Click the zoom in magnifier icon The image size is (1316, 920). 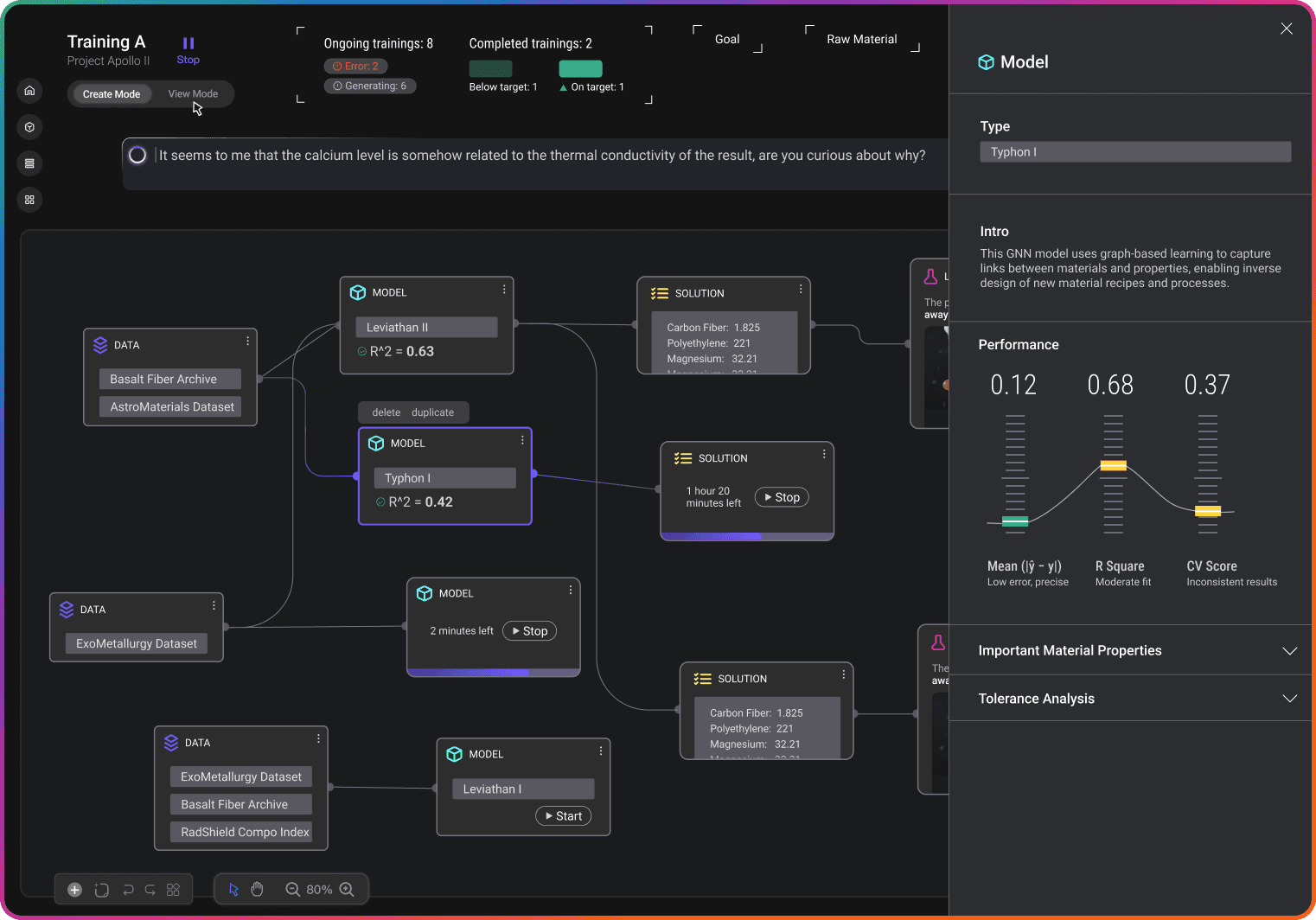tap(347, 889)
